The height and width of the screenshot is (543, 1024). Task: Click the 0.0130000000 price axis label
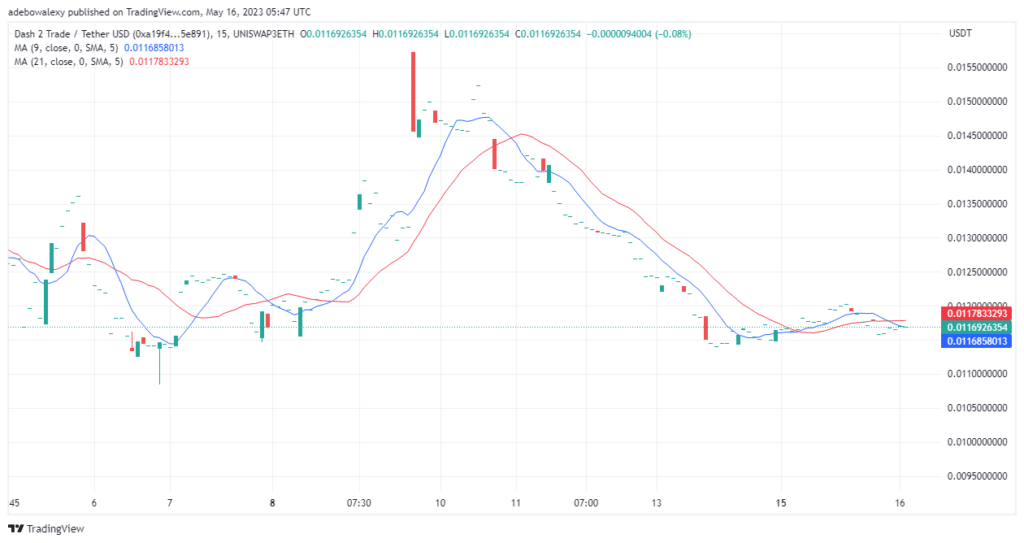click(x=977, y=238)
